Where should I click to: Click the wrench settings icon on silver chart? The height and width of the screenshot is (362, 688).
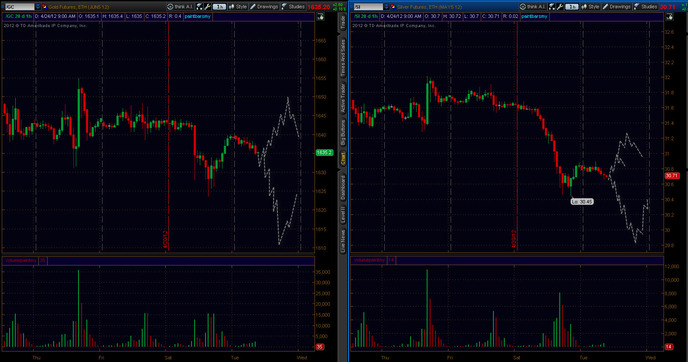[560, 7]
